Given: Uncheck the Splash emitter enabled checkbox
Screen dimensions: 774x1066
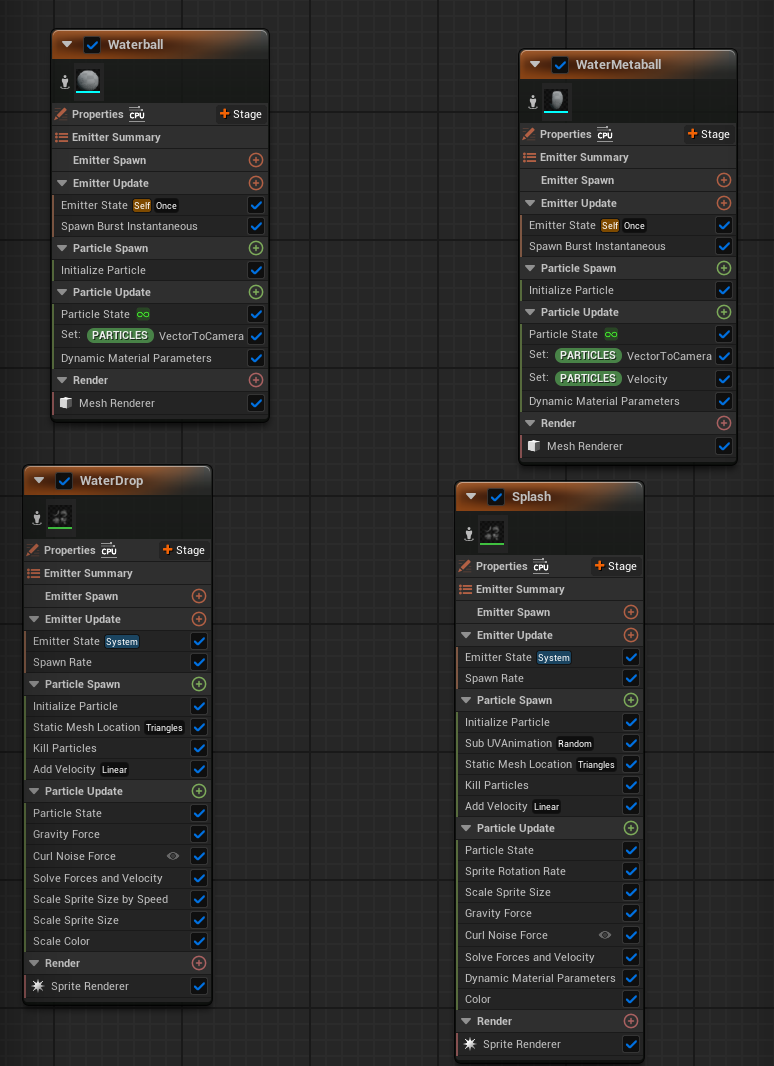Looking at the screenshot, I should click(x=496, y=496).
